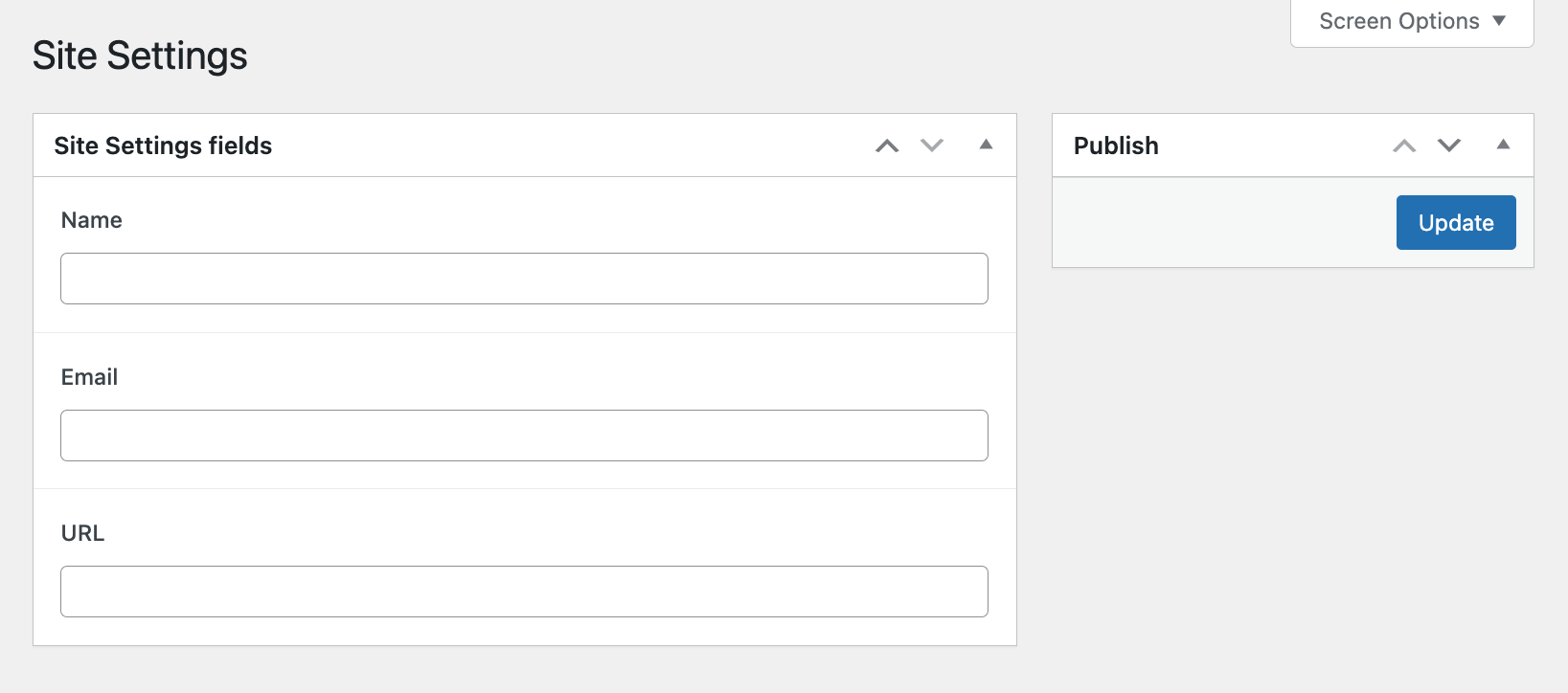Screen dimensions: 1568x693
Task: Click the Publish panel title
Action: point(1115,145)
